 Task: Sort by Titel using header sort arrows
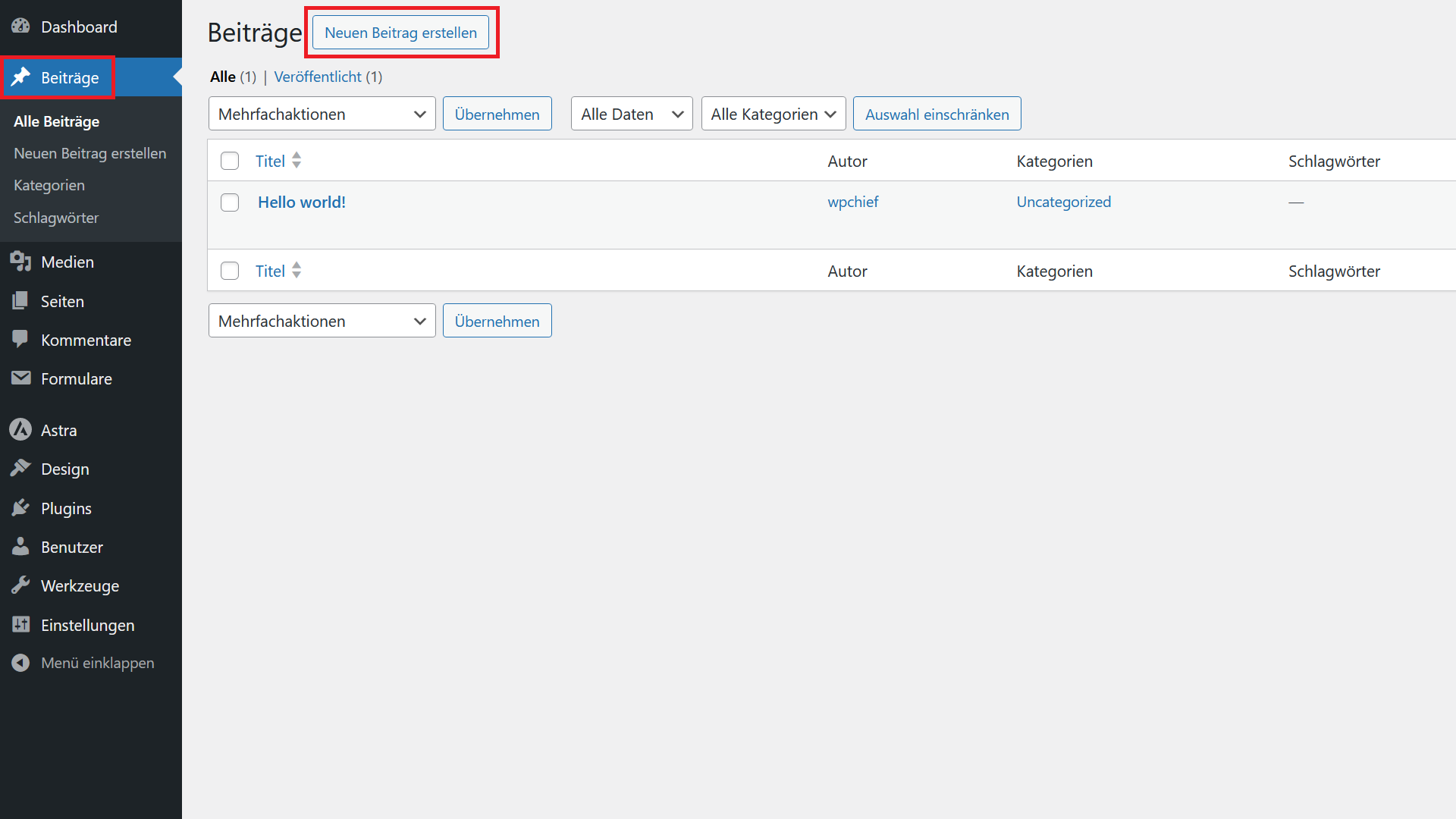point(297,160)
